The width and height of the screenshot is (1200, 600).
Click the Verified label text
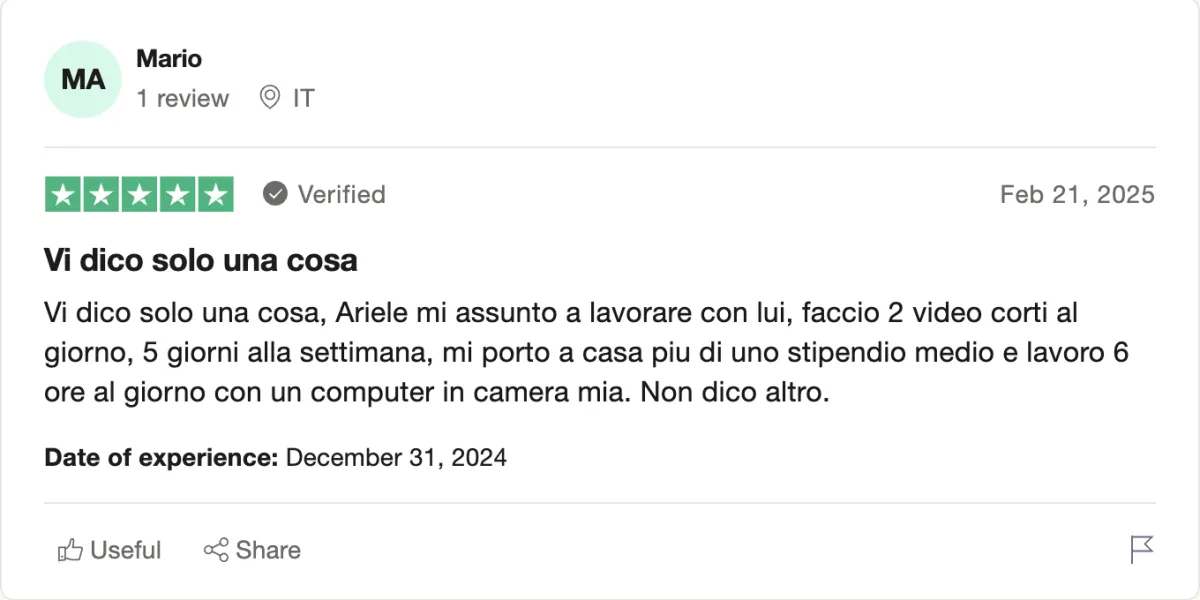(341, 194)
